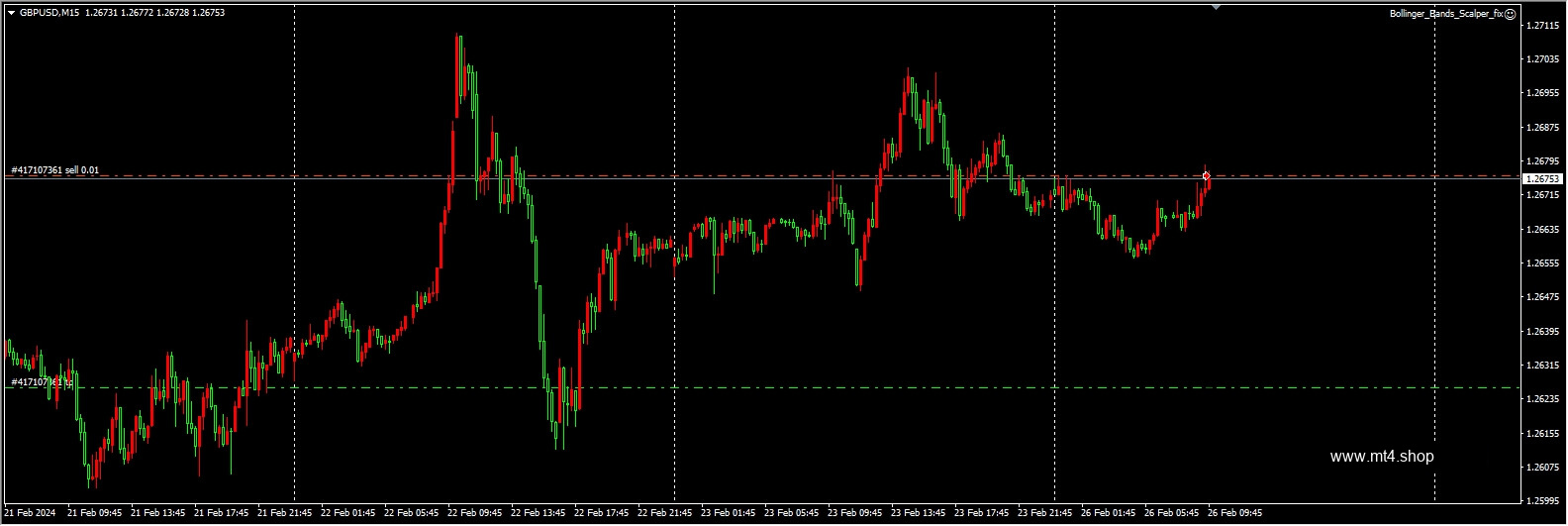Click the '23 Feb 13:45' time axis label
The width and height of the screenshot is (1568, 526).
(918, 513)
